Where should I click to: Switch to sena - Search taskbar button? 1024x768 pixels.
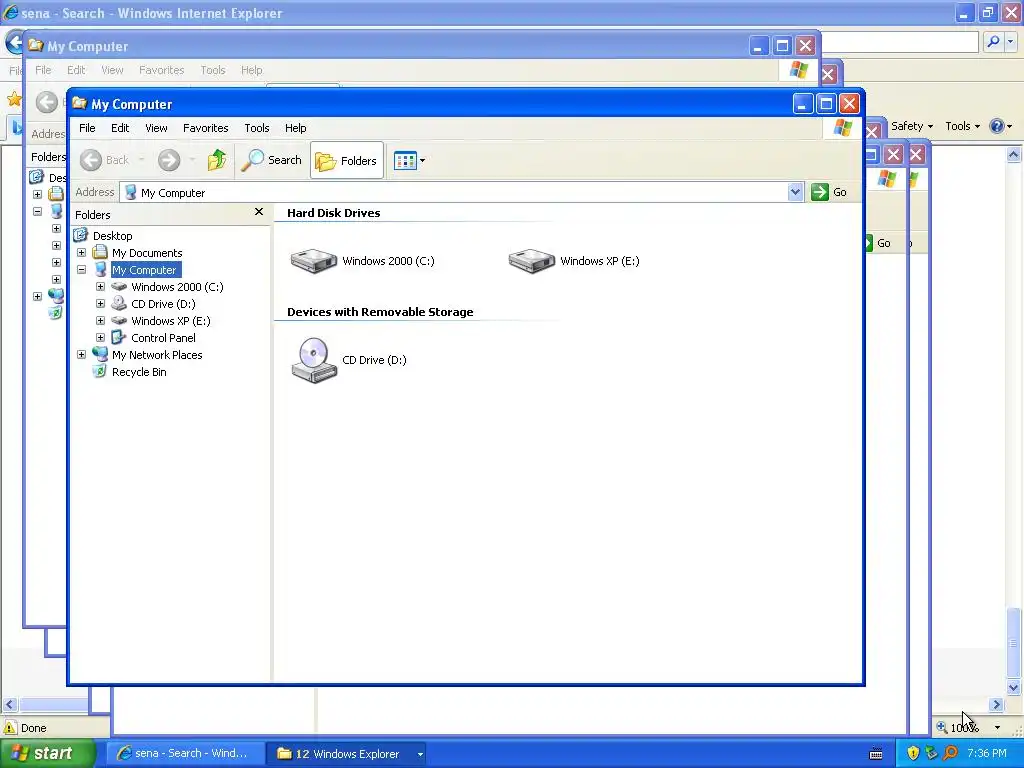(x=184, y=753)
